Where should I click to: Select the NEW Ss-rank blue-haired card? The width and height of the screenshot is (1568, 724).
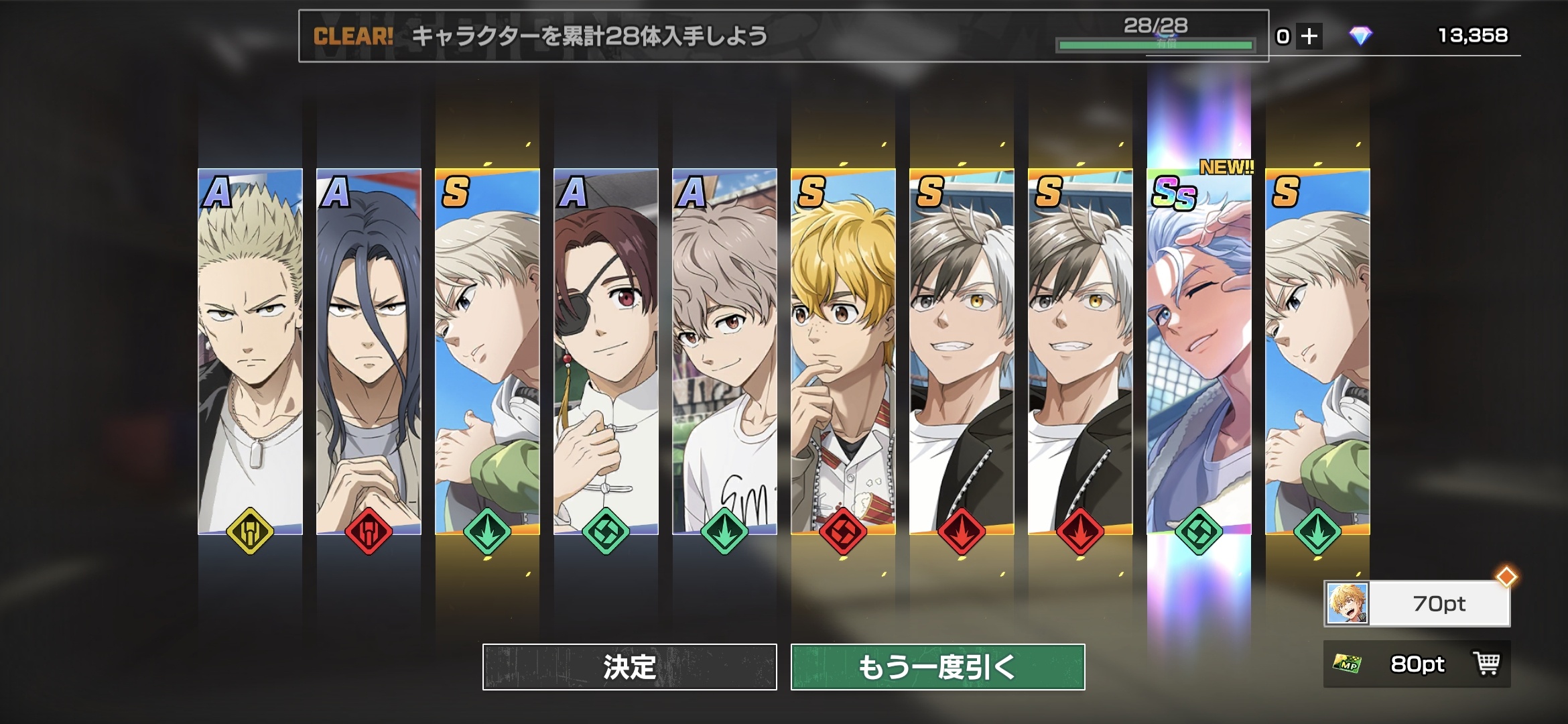1199,351
